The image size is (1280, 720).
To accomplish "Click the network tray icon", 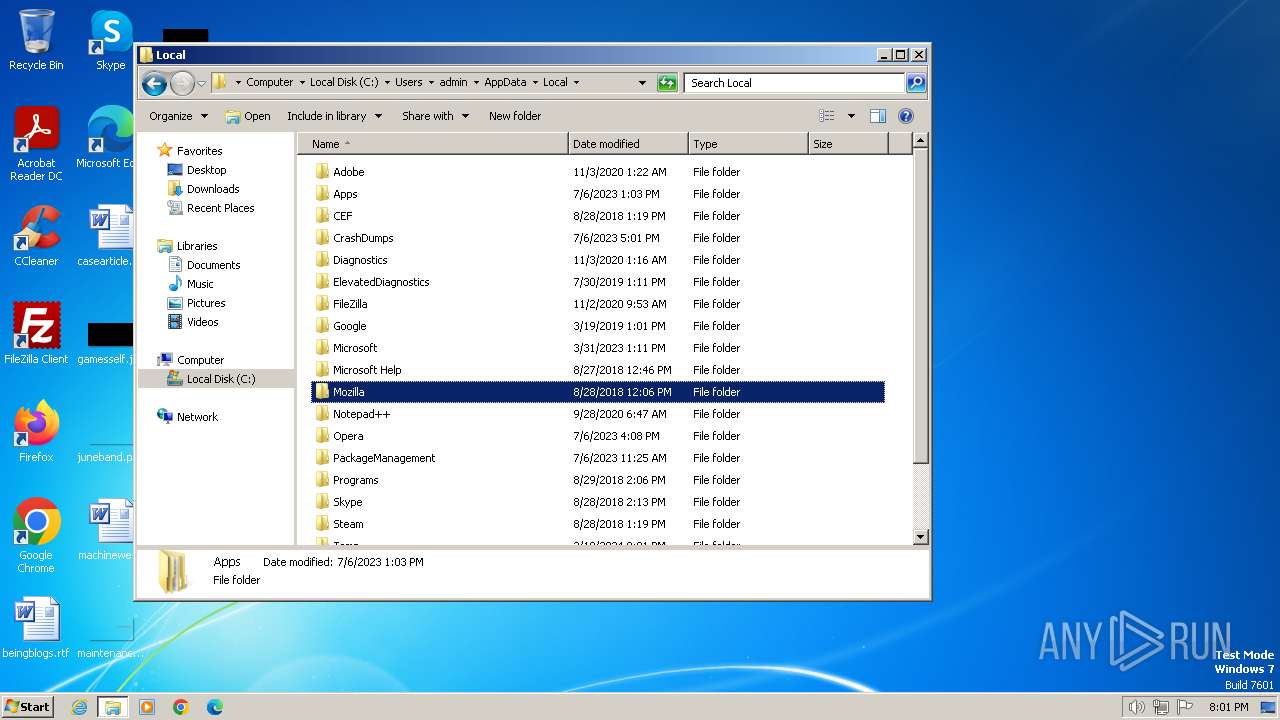I will [1160, 707].
